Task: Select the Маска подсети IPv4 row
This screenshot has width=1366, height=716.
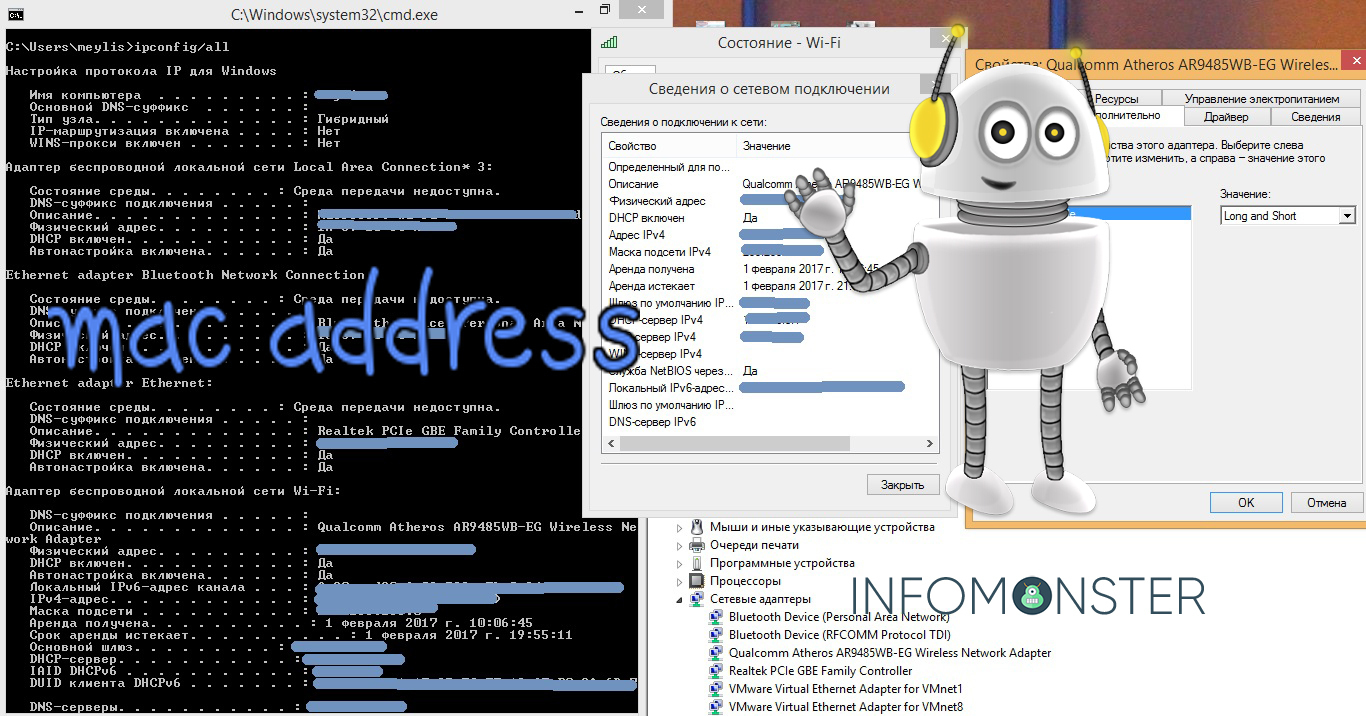Action: [x=769, y=252]
